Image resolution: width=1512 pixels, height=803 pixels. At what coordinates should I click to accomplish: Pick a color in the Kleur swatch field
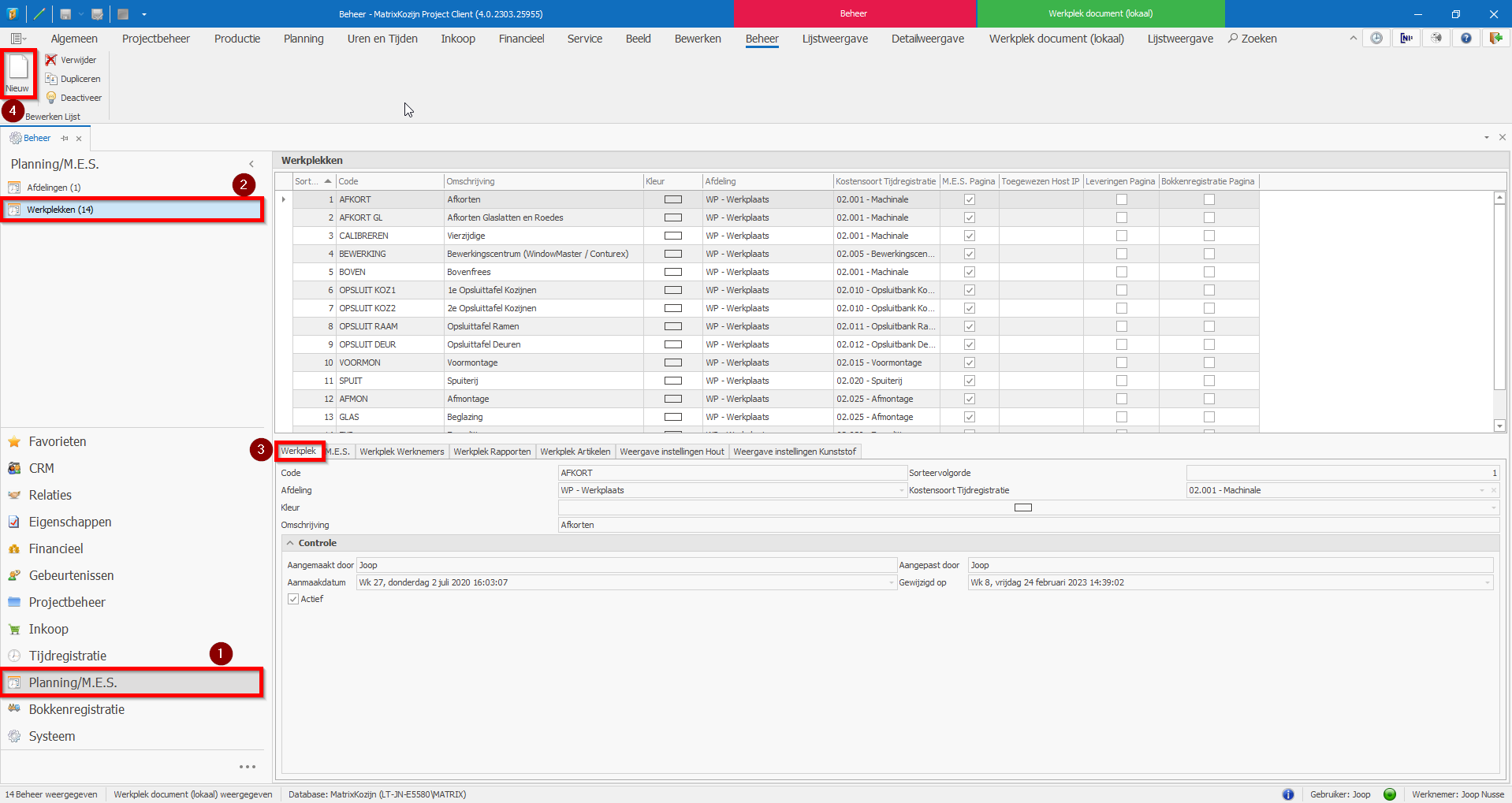point(1022,507)
